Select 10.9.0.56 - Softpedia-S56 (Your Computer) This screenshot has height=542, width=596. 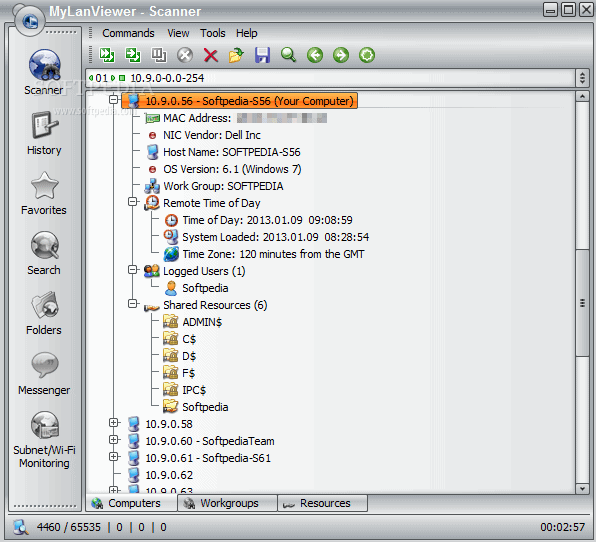click(239, 101)
